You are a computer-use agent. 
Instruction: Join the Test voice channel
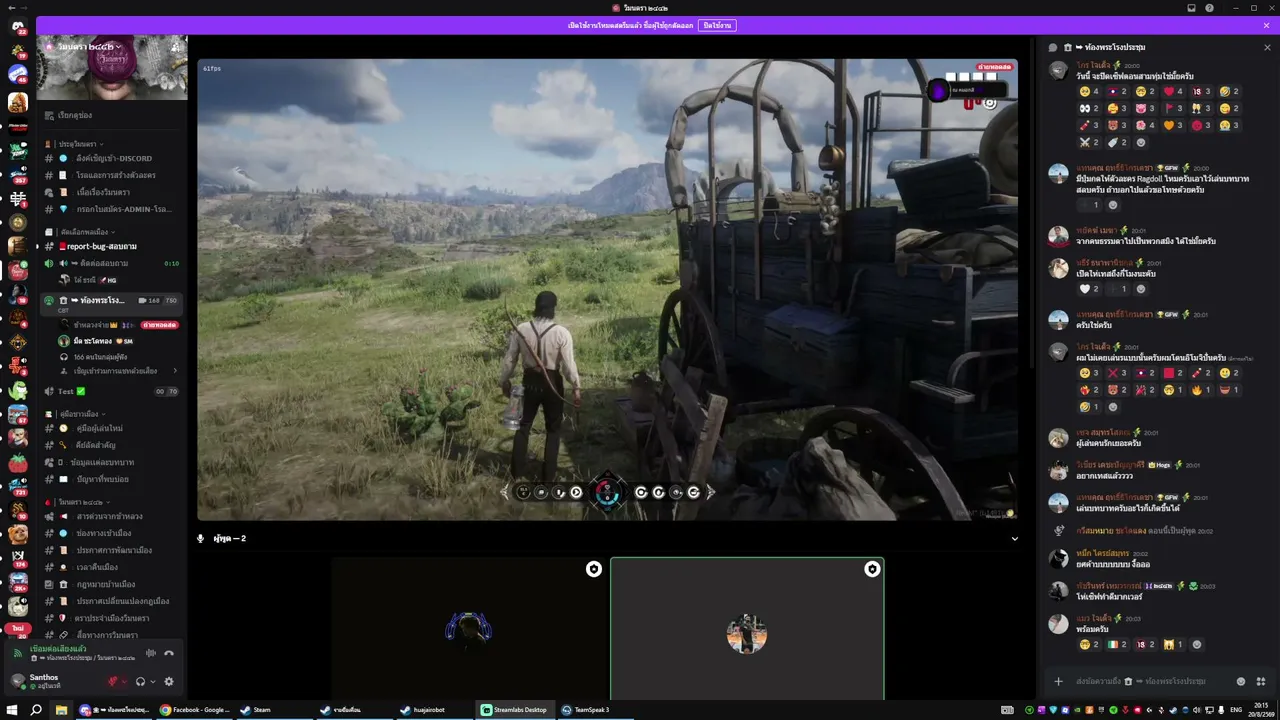click(112, 391)
